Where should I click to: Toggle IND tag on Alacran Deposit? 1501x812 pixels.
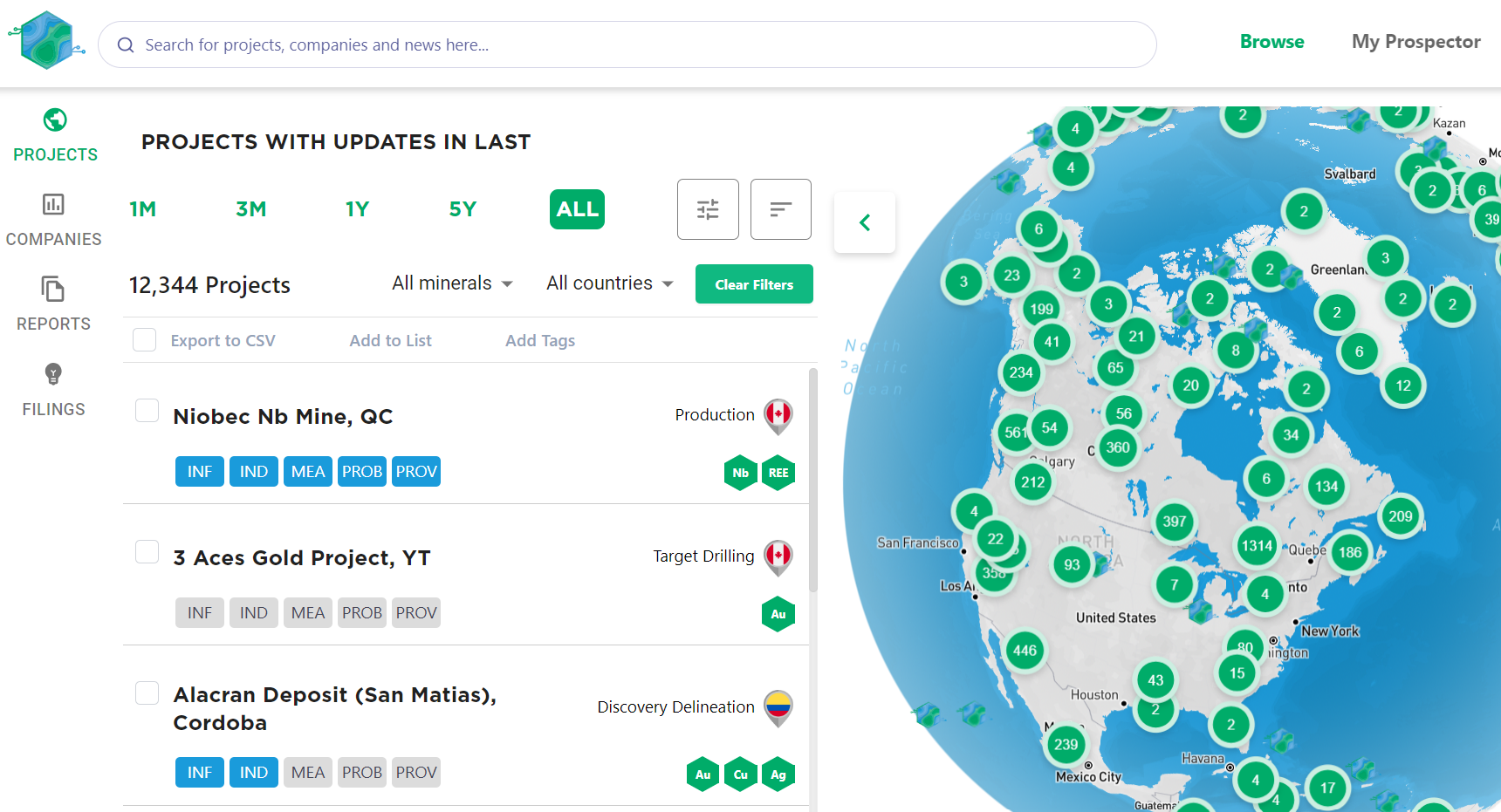tap(254, 773)
